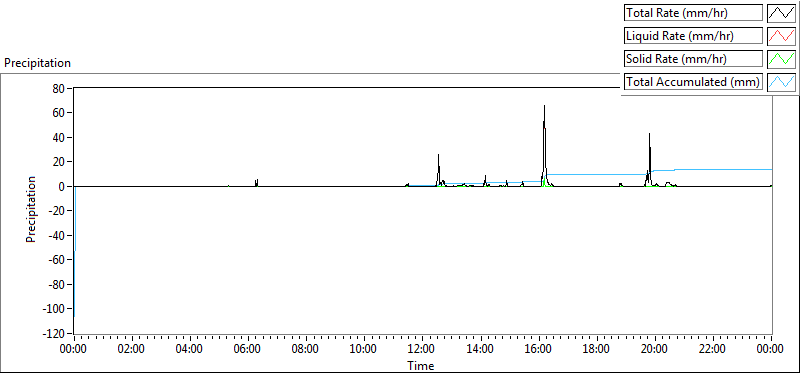
Task: Click the rate peak at about 12:30
Action: 438,170
